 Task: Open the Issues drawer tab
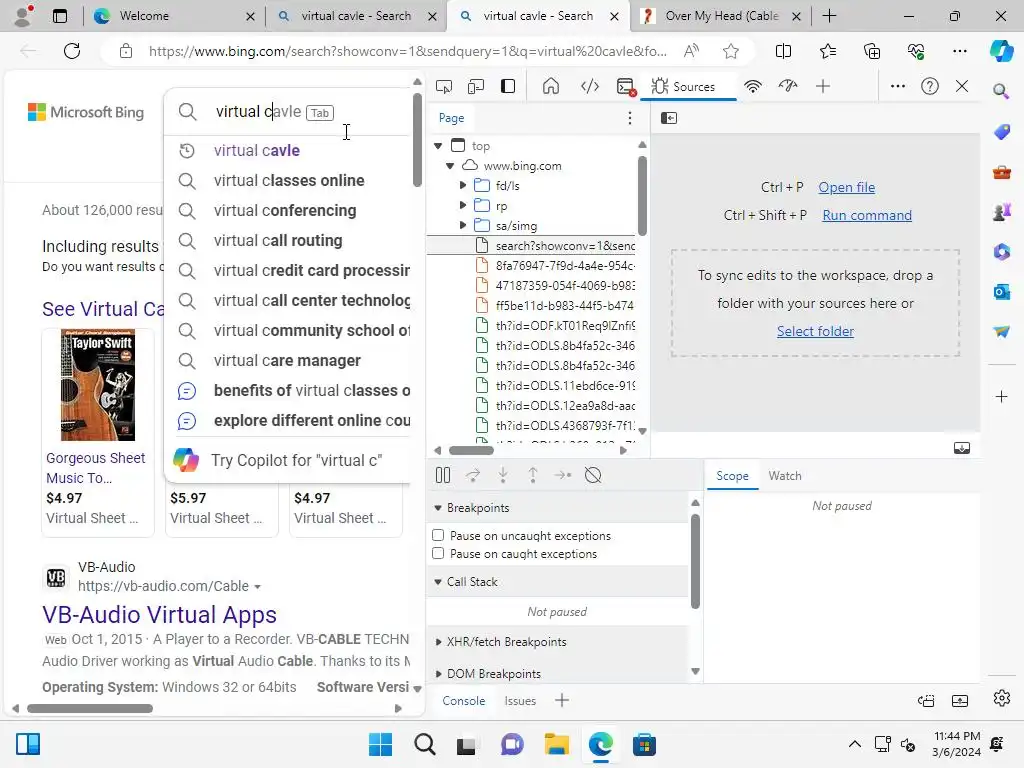[x=520, y=701]
